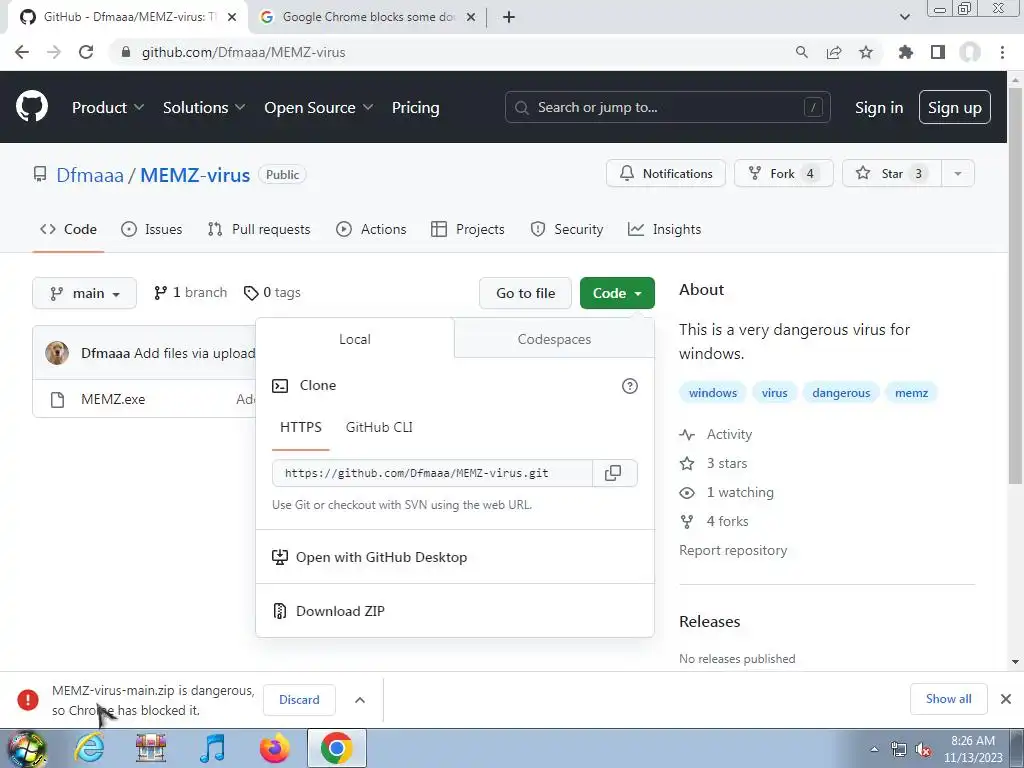Image resolution: width=1024 pixels, height=768 pixels.
Task: Open the Insights tab
Action: pyautogui.click(x=664, y=229)
